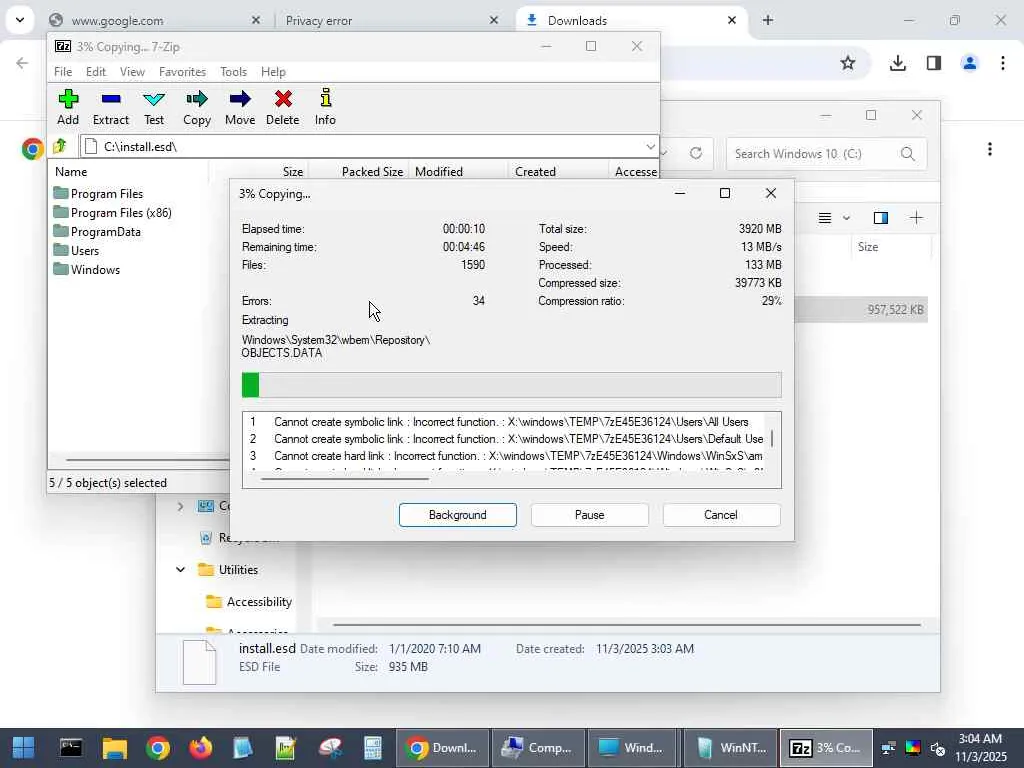Select the Program Files folder

point(98,193)
